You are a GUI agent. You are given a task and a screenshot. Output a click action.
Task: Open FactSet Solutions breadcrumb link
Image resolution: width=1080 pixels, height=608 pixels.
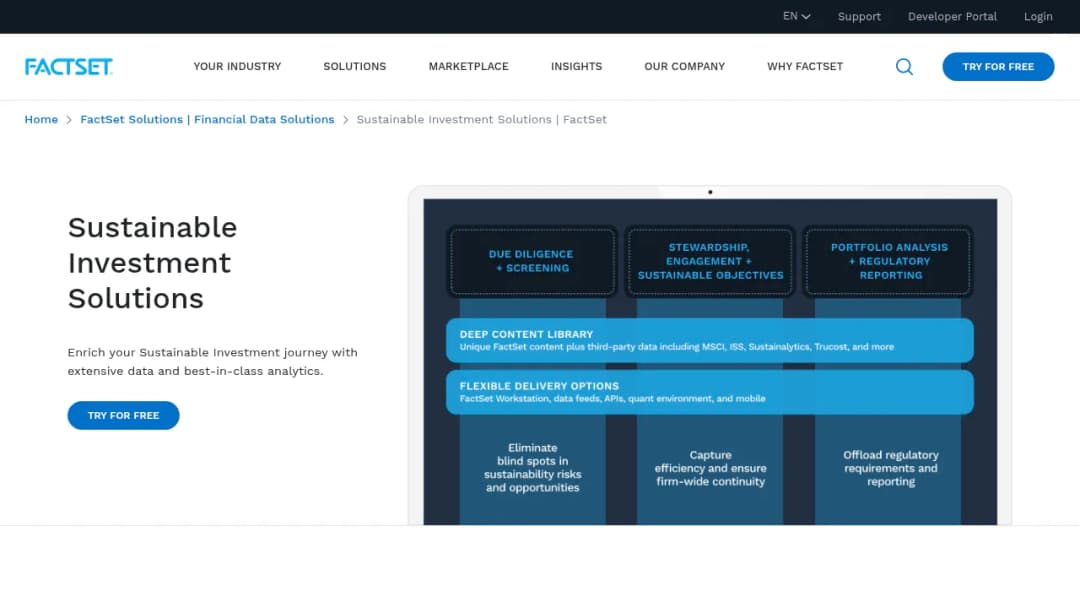click(x=207, y=119)
